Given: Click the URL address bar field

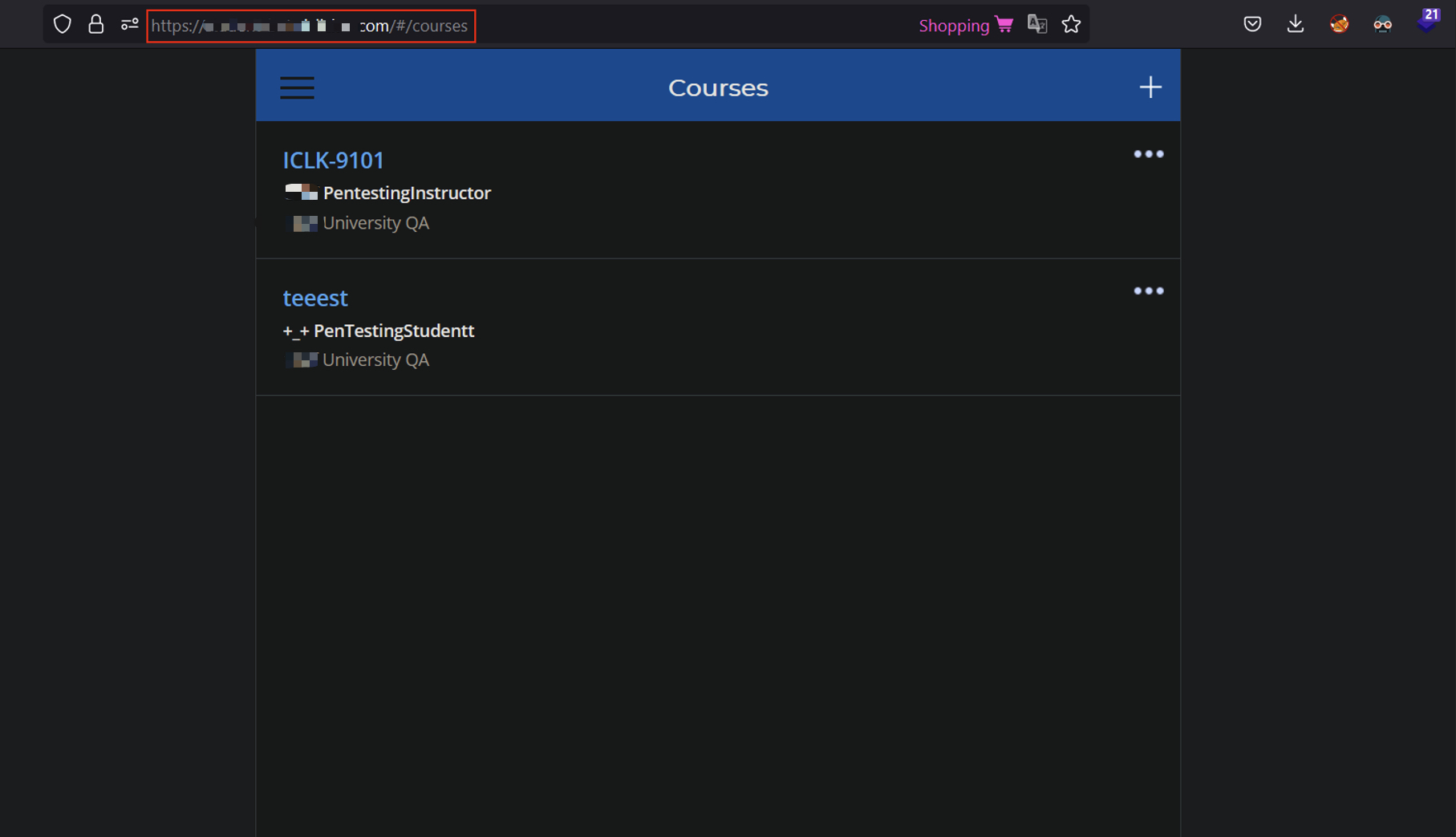Looking at the screenshot, I should tap(310, 26).
